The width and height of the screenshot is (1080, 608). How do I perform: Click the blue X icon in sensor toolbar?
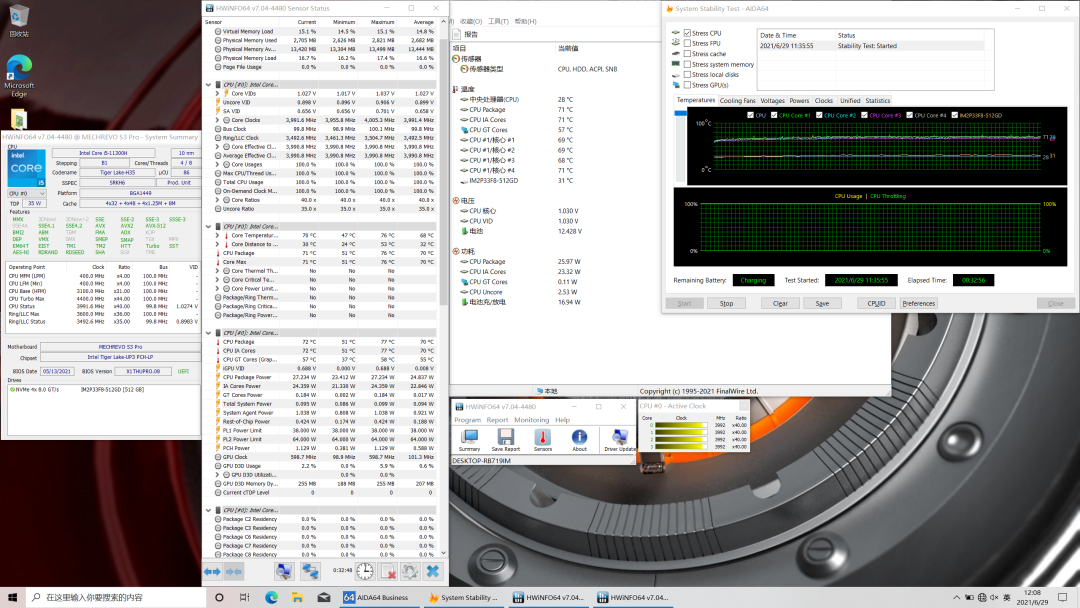(x=433, y=571)
